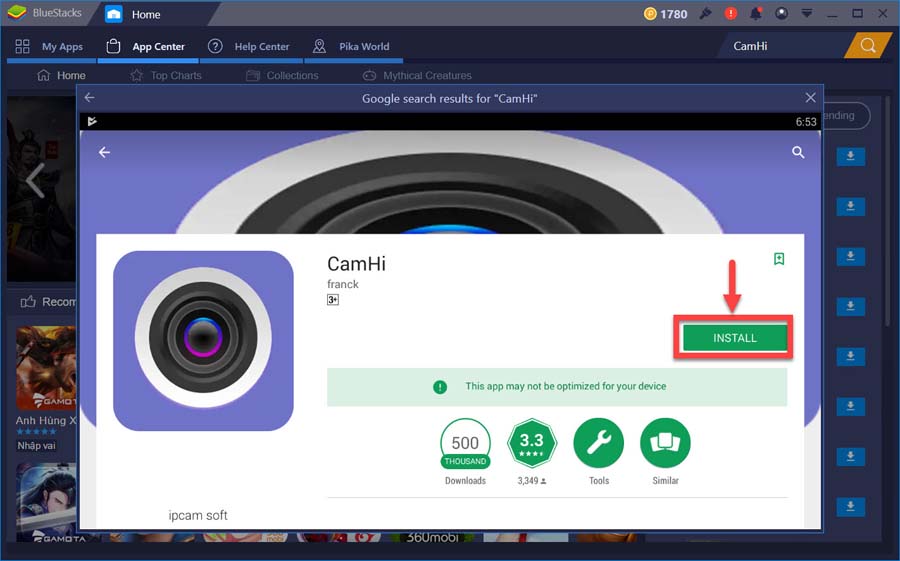This screenshot has height=561, width=900.
Task: Switch to App Center tab
Action: (x=148, y=47)
